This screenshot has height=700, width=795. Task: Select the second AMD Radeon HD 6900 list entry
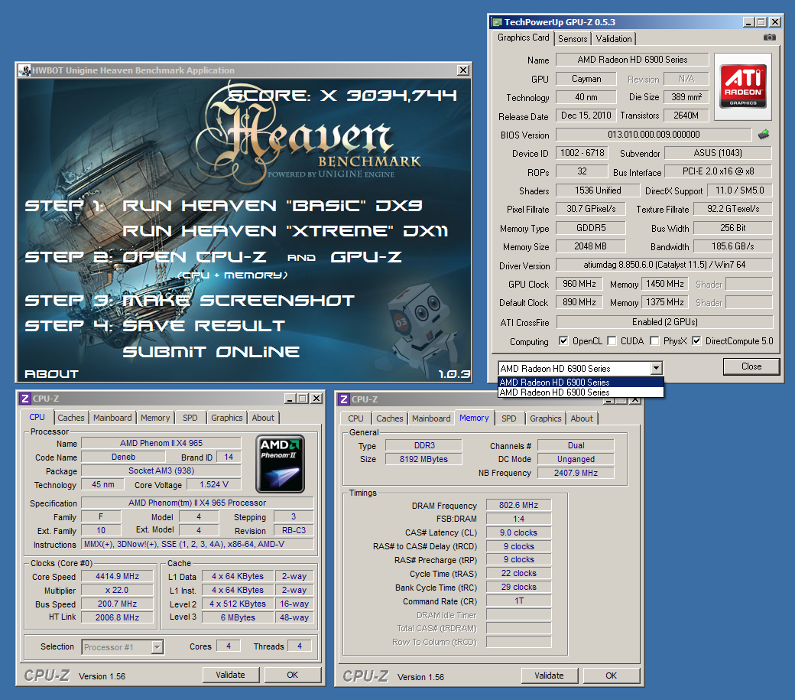(x=581, y=392)
